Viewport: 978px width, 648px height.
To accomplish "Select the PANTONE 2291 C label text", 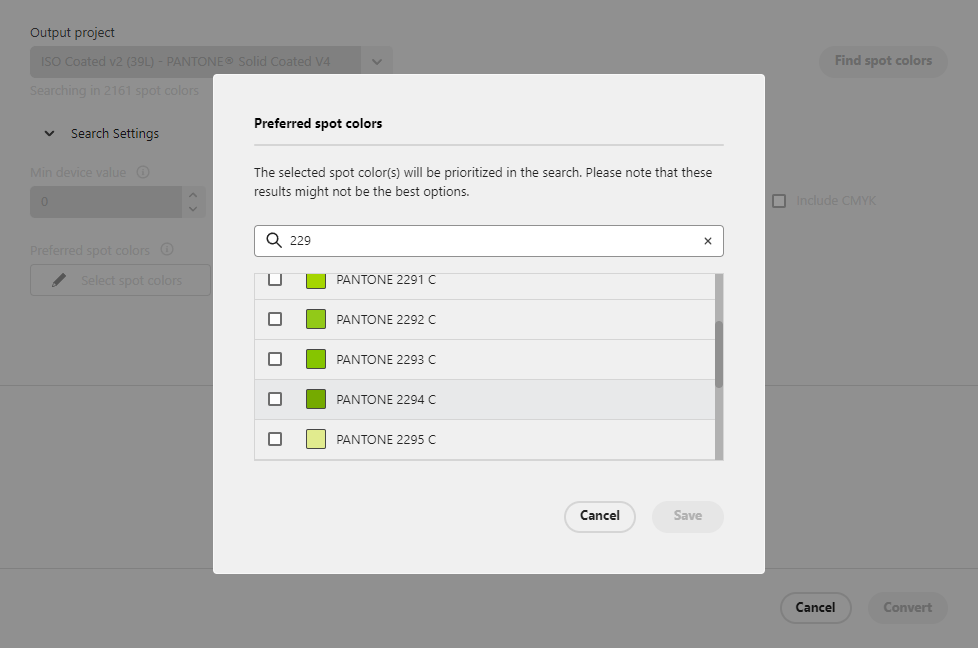I will (x=386, y=280).
